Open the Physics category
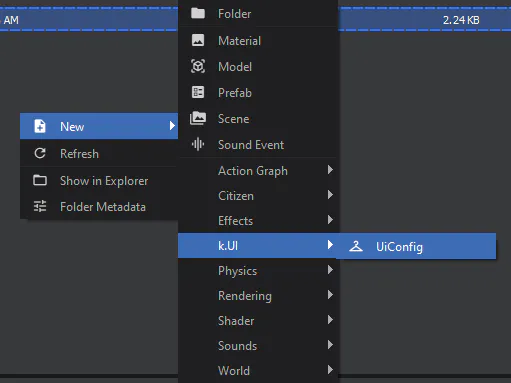Image resolution: width=511 pixels, height=383 pixels. pyautogui.click(x=258, y=270)
